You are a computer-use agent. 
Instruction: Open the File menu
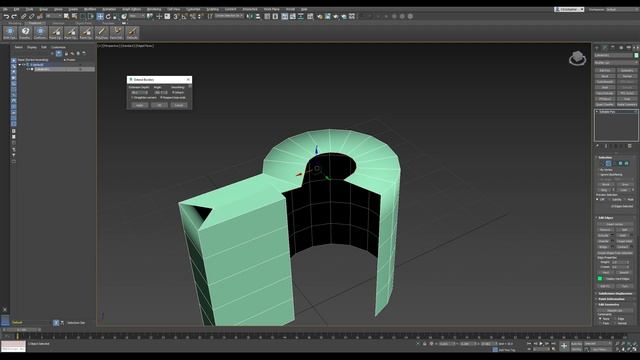coord(5,9)
